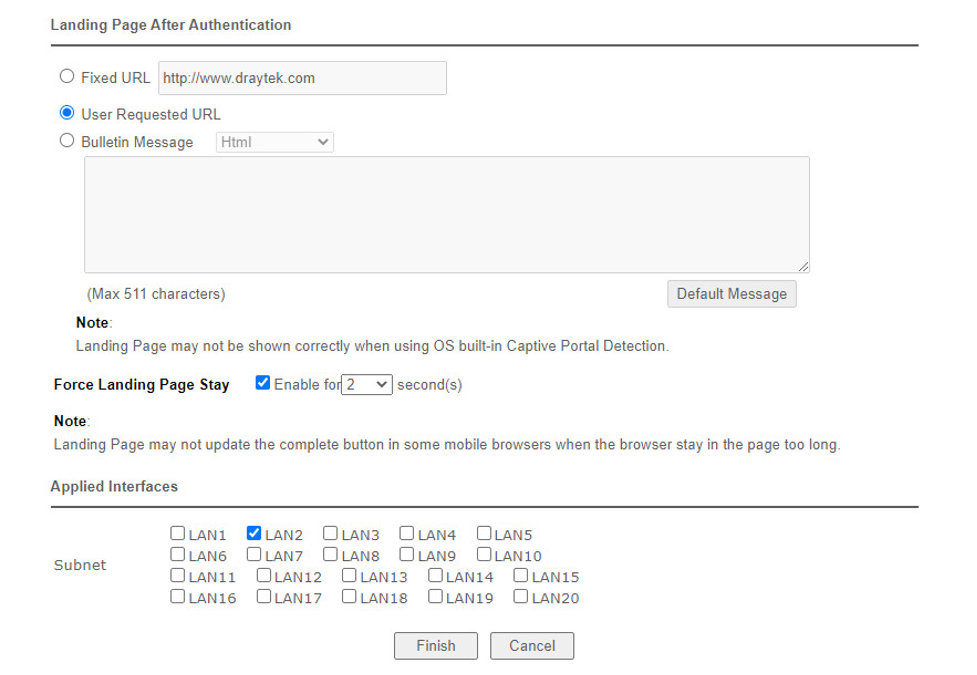Enable the LAN16 subnet checkbox
Viewport: 977px width, 675px height.
[178, 596]
